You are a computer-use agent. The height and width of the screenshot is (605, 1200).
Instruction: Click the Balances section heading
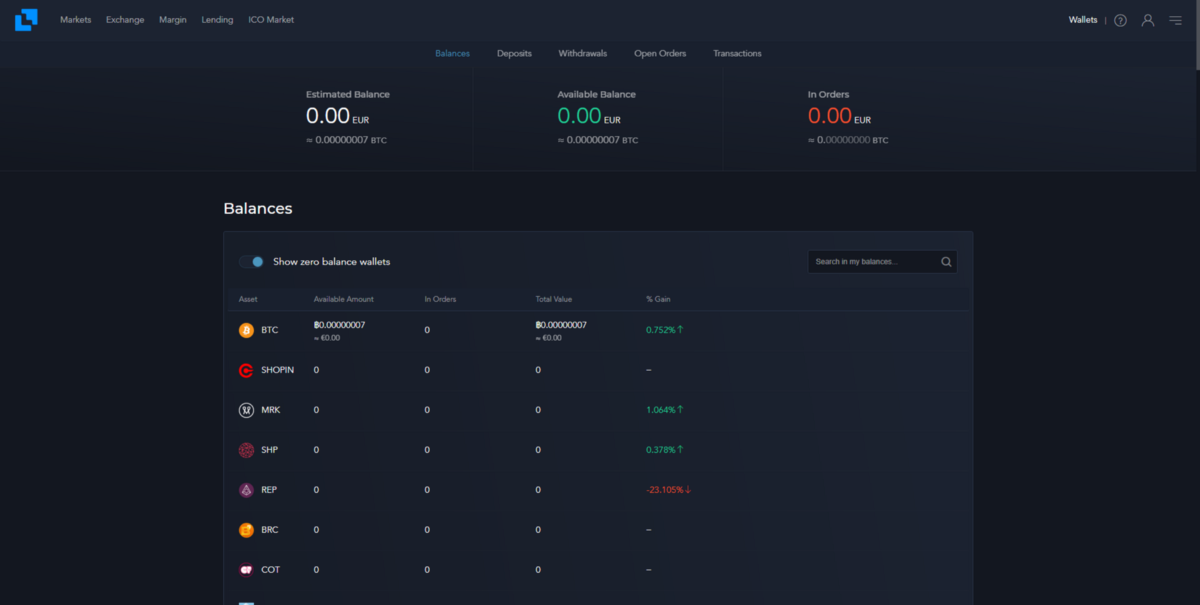coord(258,209)
